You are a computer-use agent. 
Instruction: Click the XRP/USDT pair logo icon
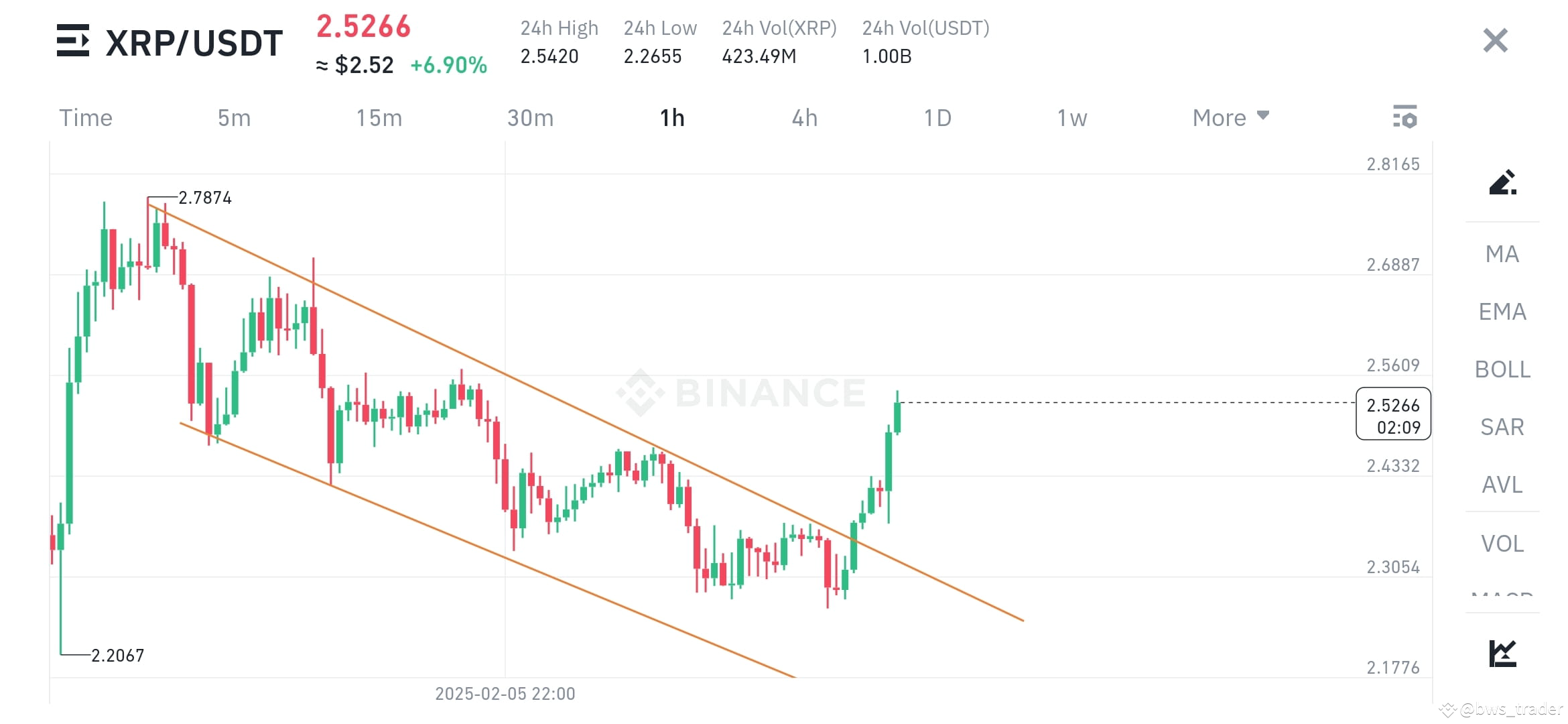pos(73,42)
